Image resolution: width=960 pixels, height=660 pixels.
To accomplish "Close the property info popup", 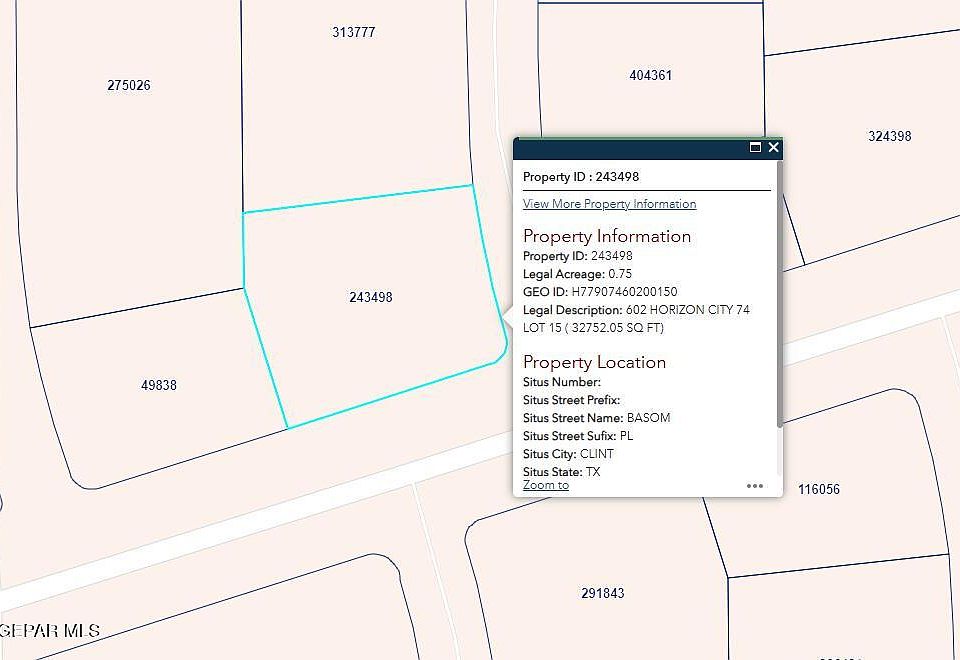I will [773, 147].
